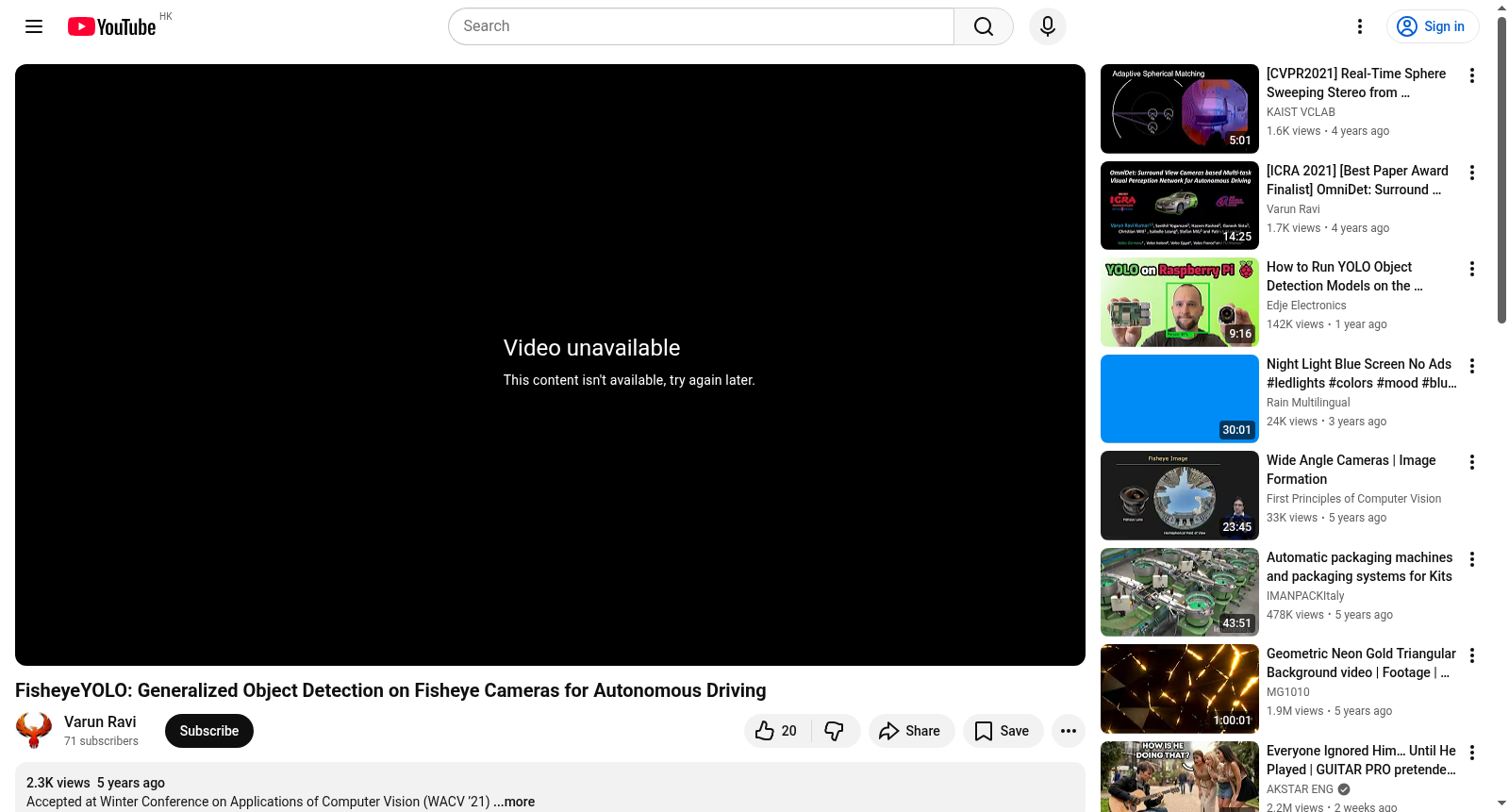Click the video title FisheyeYOLO heading
Image resolution: width=1509 pixels, height=812 pixels.
tap(390, 690)
